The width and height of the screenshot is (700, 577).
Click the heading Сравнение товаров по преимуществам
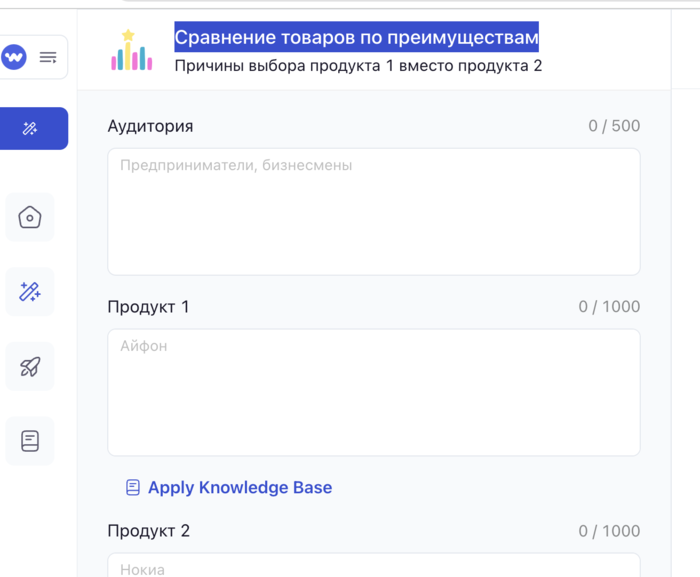pyautogui.click(x=356, y=38)
